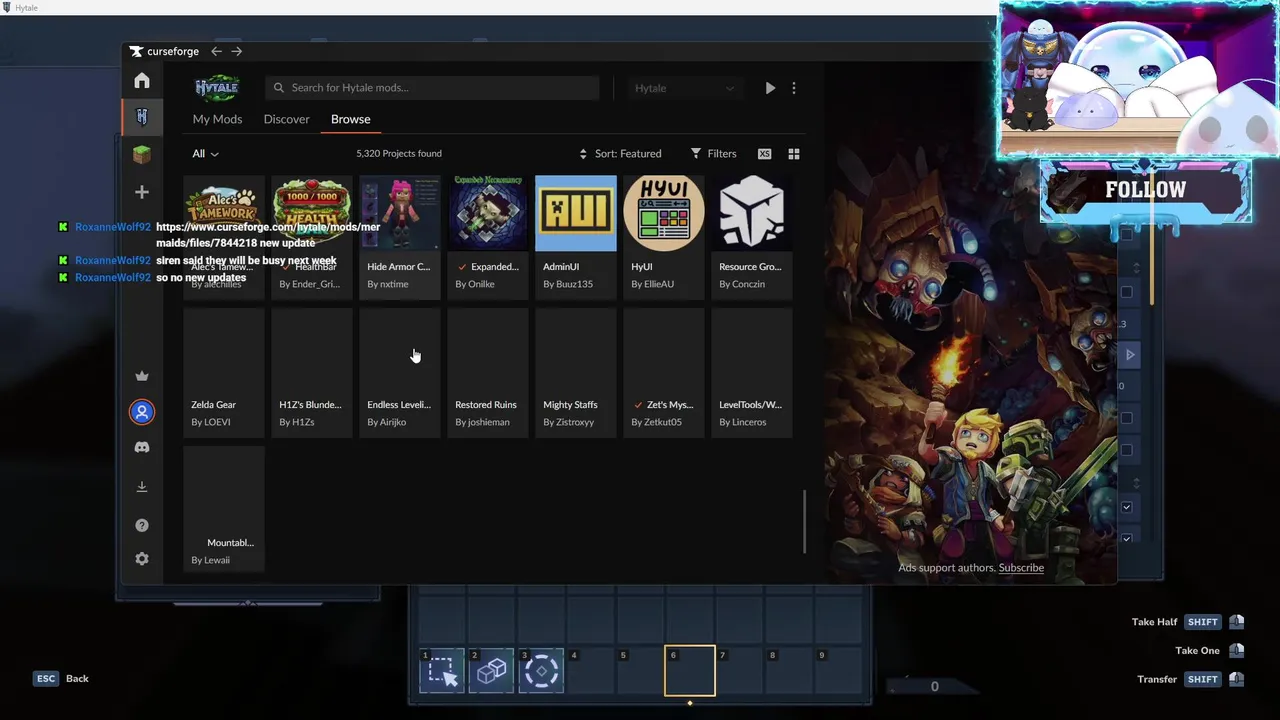The height and width of the screenshot is (720, 1280).
Task: Select the Hytale game icon in sidebar
Action: point(142,117)
